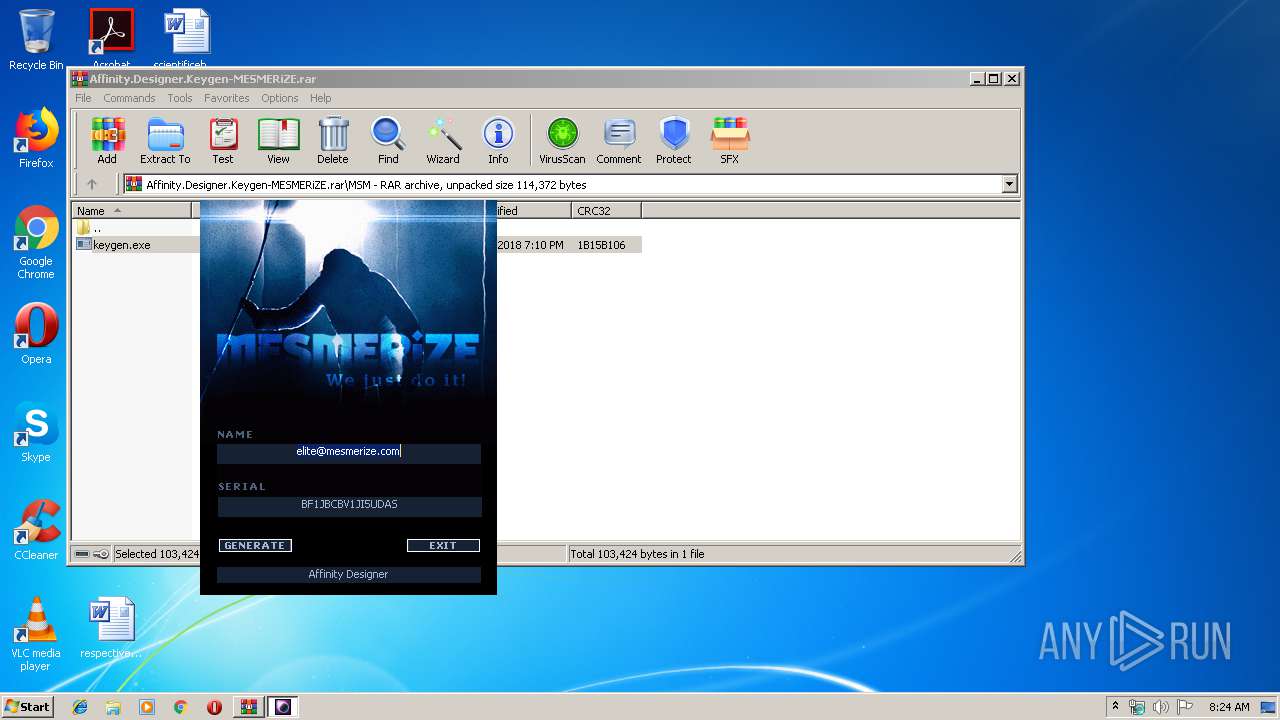
Task: Click the EXIT button in keygen
Action: (x=443, y=545)
